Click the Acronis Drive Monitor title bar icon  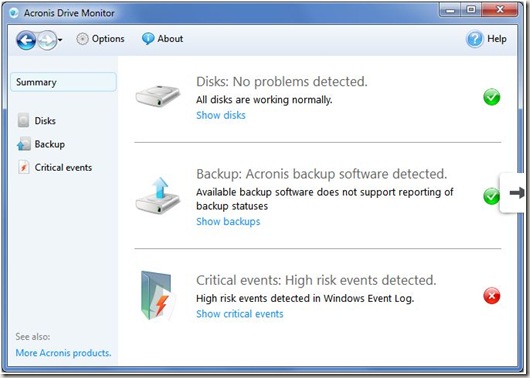[14, 13]
